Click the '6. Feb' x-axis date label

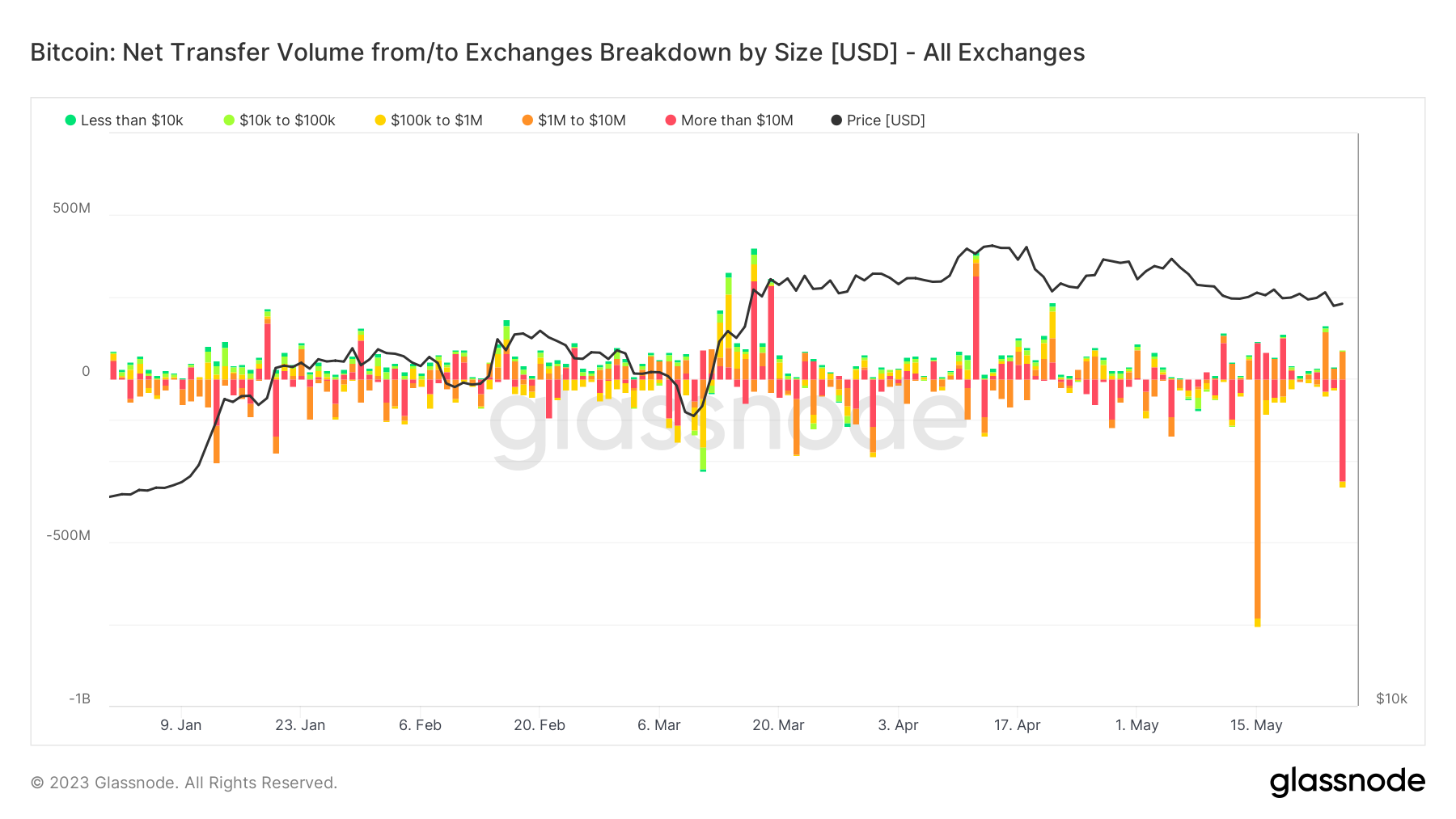[x=420, y=725]
